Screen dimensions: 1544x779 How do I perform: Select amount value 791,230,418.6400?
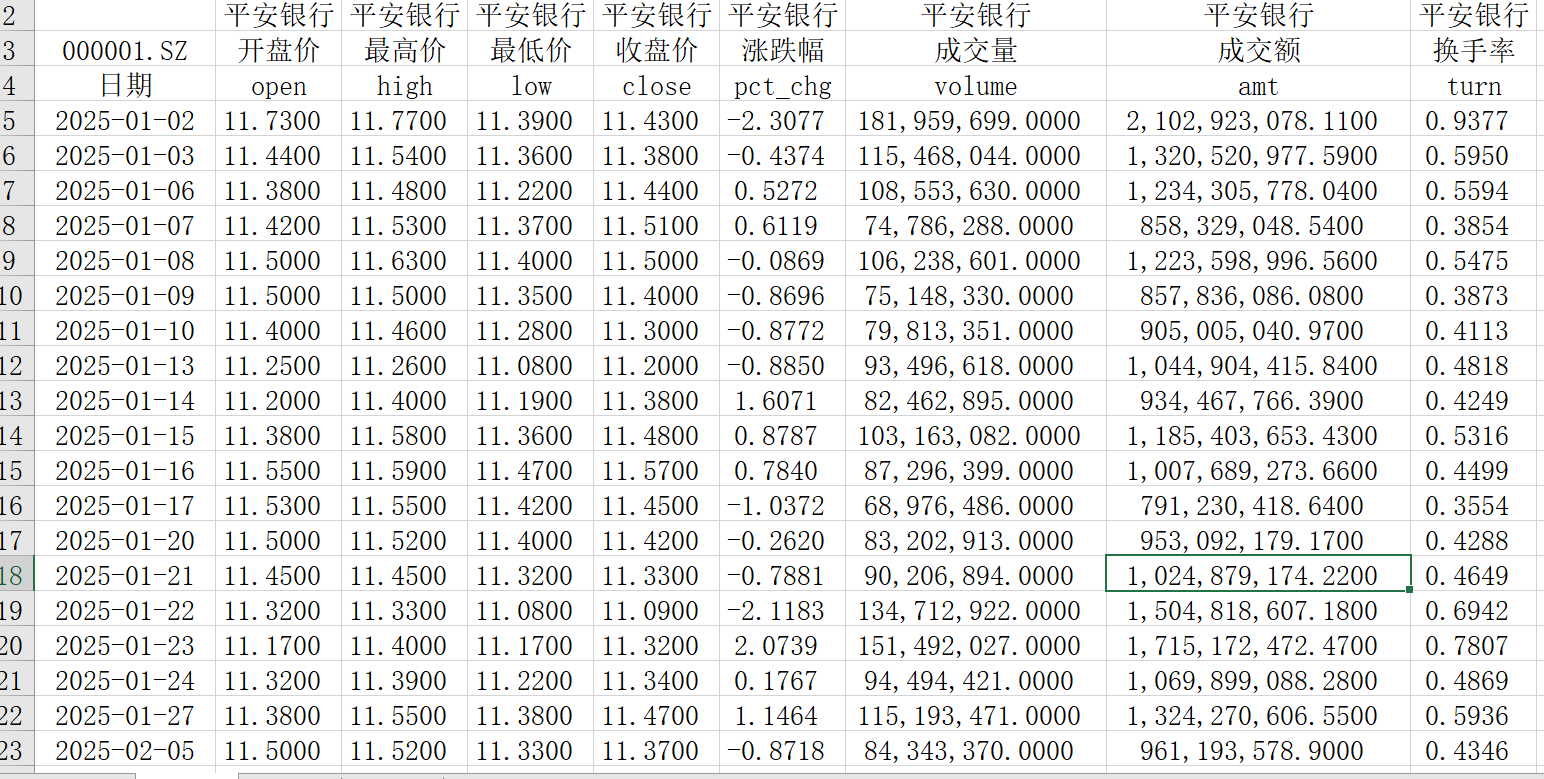click(1258, 506)
